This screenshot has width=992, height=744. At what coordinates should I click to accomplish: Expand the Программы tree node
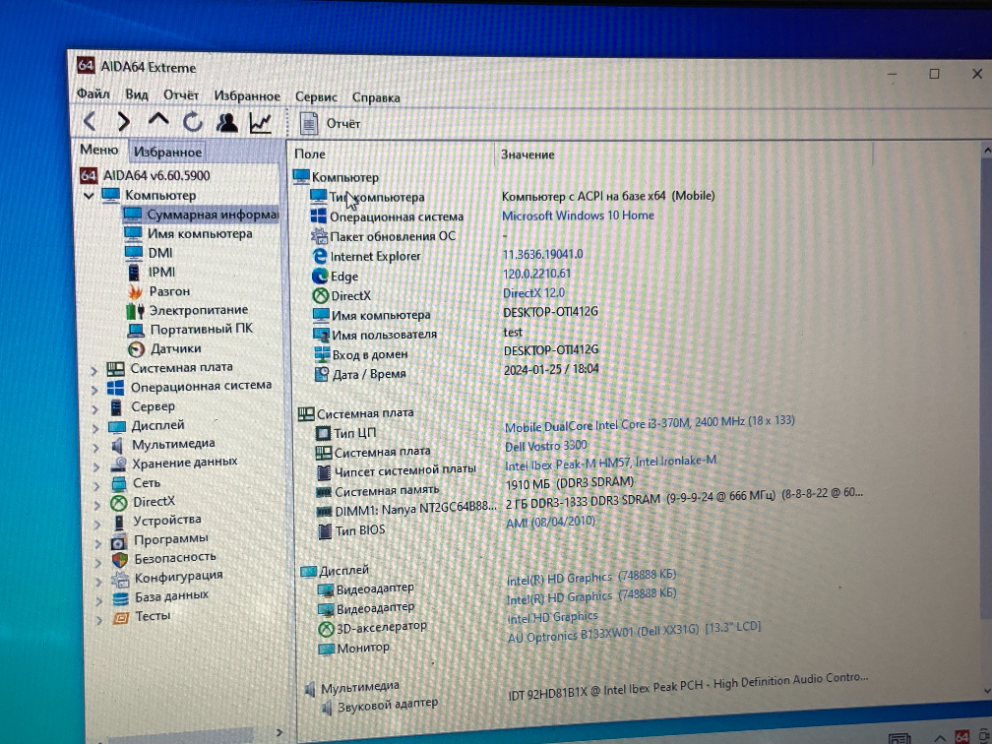98,543
